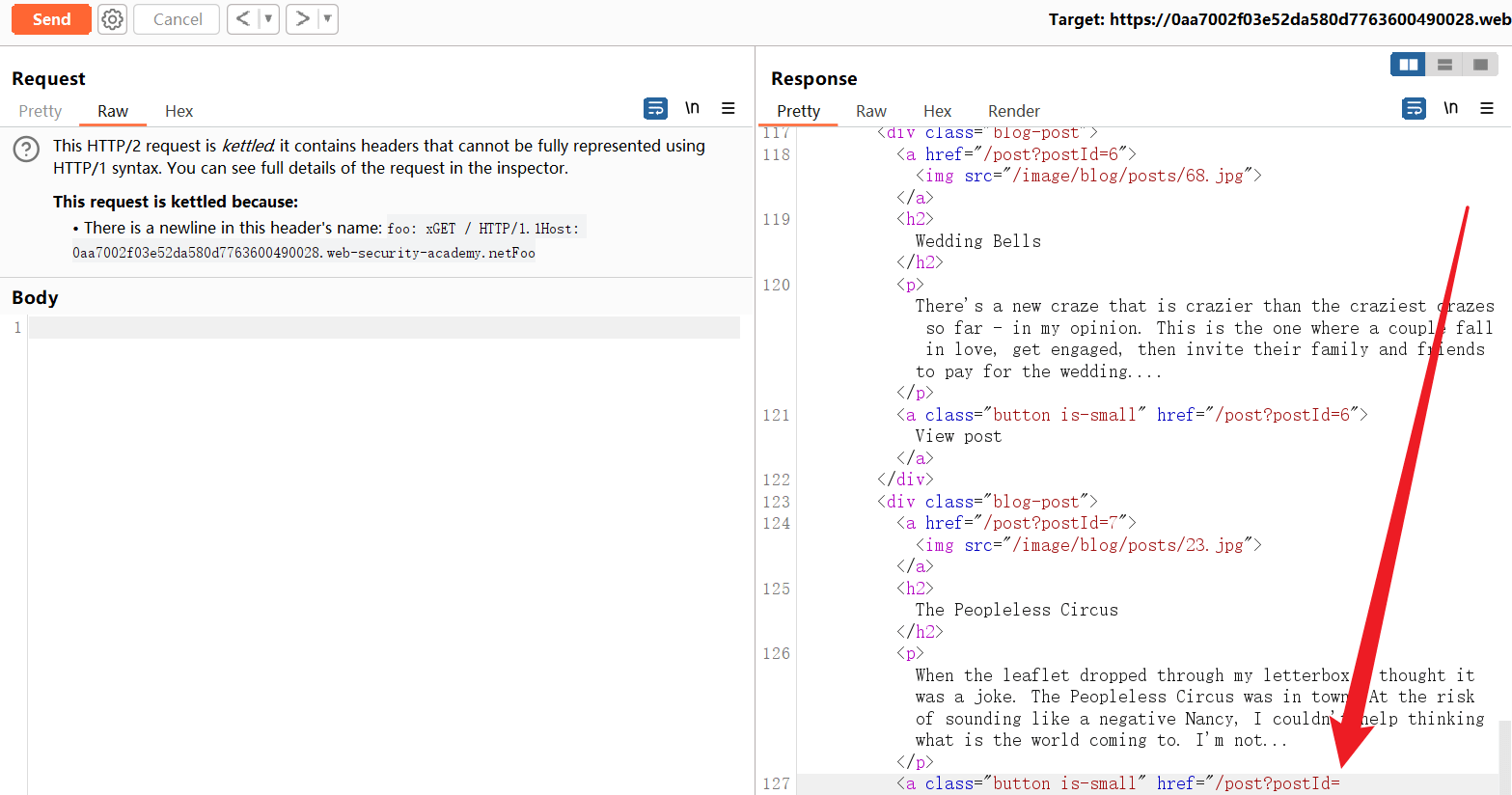Viewport: 1512px width, 795px height.
Task: Toggle word wrap icon in Response panel
Action: point(1414,108)
